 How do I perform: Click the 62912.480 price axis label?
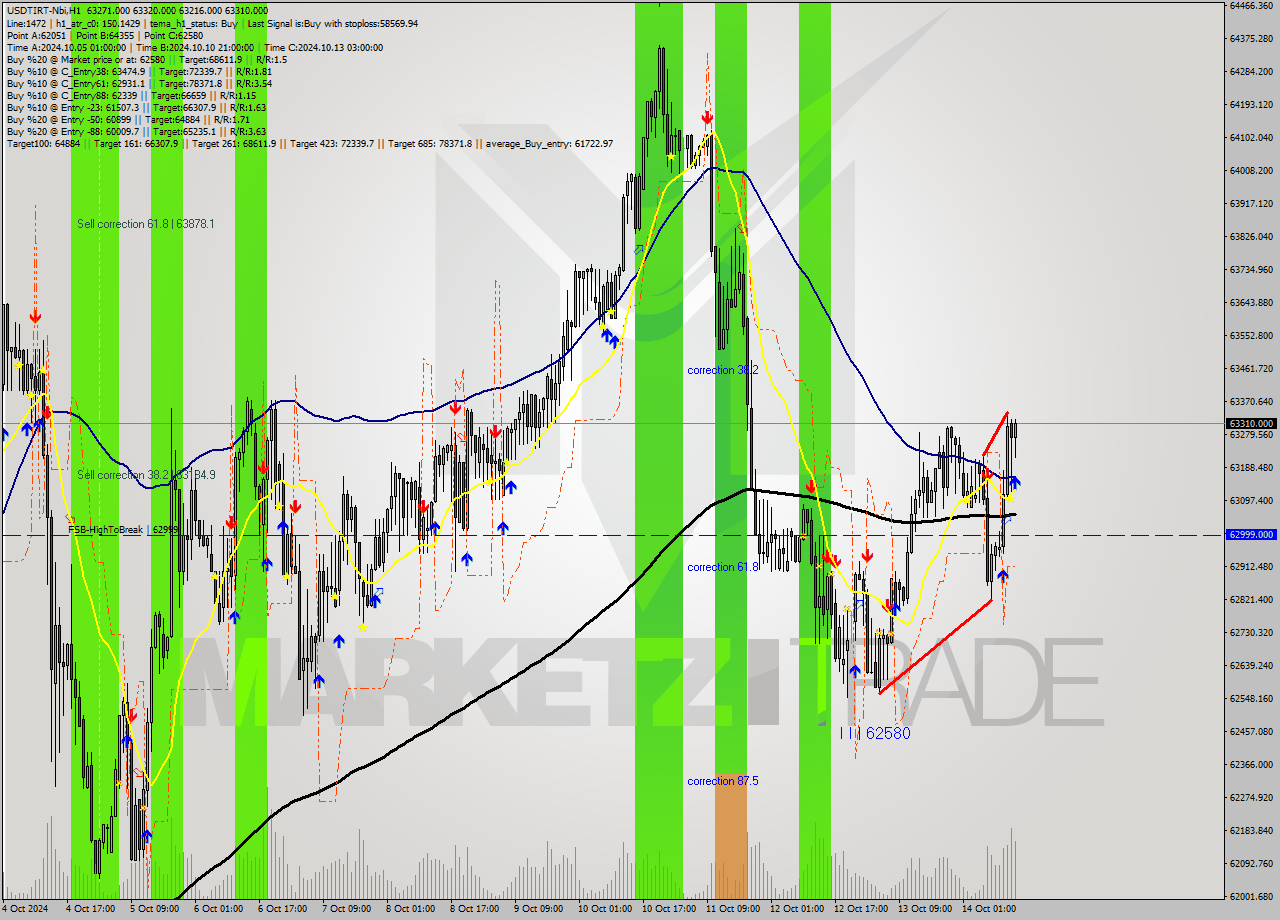(x=1250, y=566)
